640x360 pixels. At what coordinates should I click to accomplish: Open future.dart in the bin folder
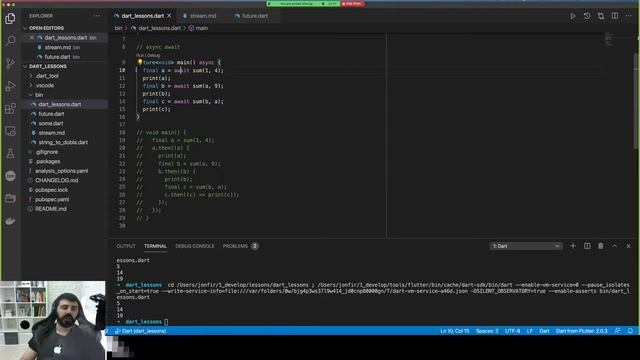51,114
